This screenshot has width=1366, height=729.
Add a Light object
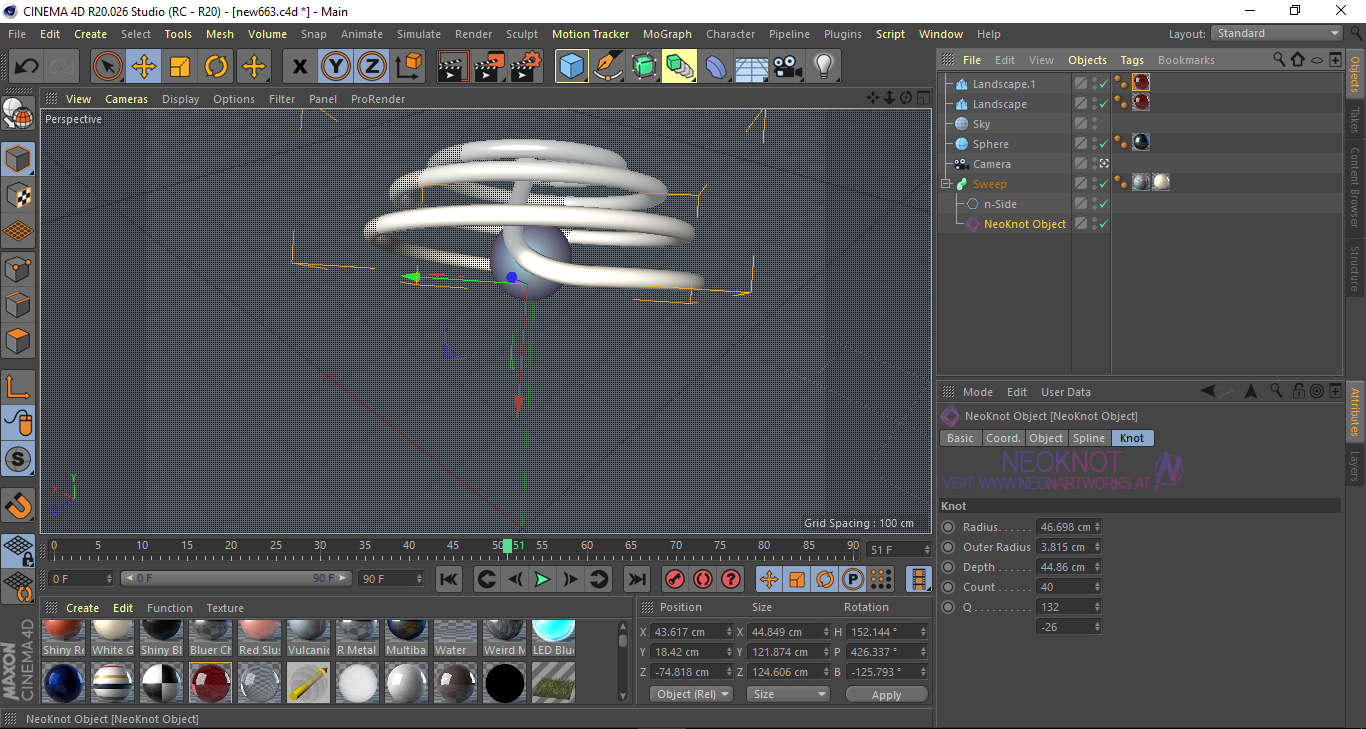click(823, 67)
